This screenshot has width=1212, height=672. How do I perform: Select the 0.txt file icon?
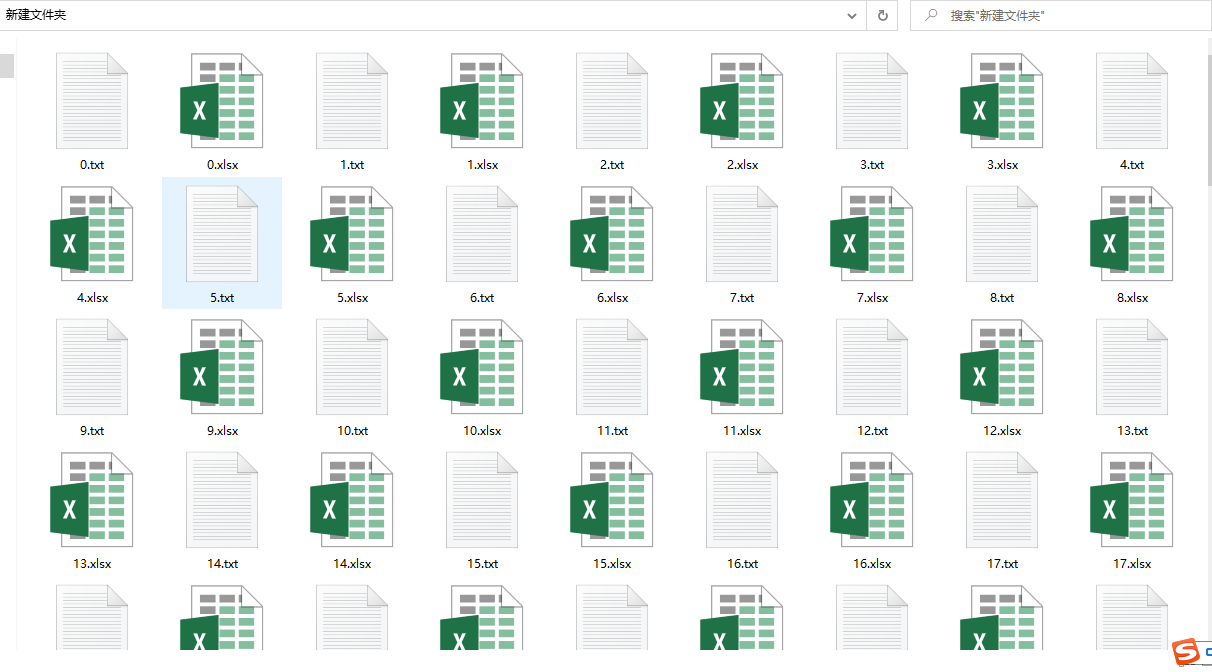[x=92, y=99]
